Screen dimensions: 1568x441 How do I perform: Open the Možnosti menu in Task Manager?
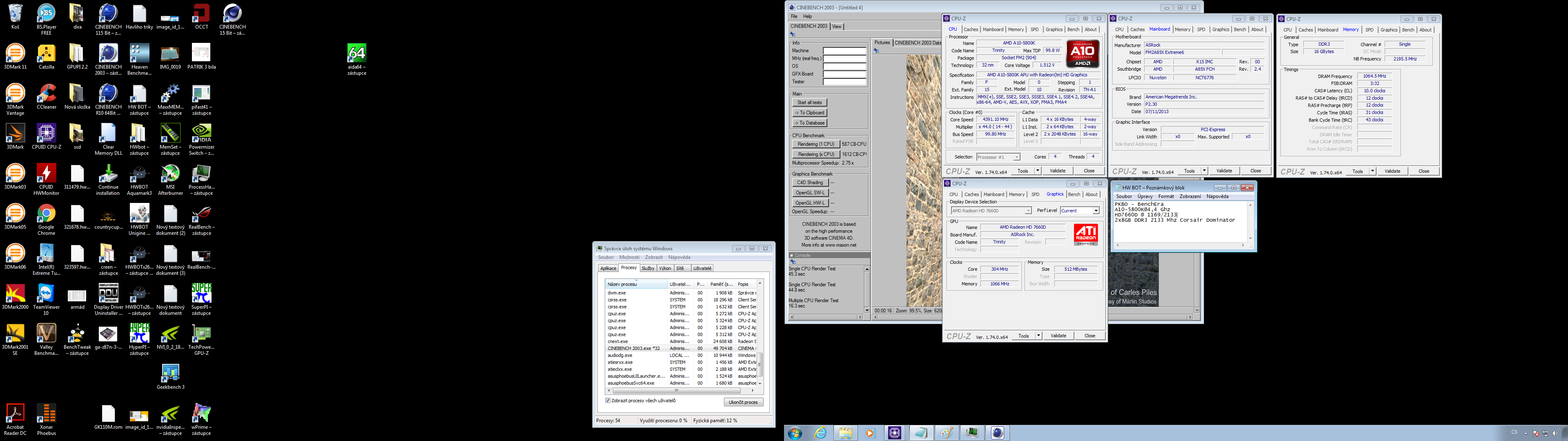coord(629,258)
